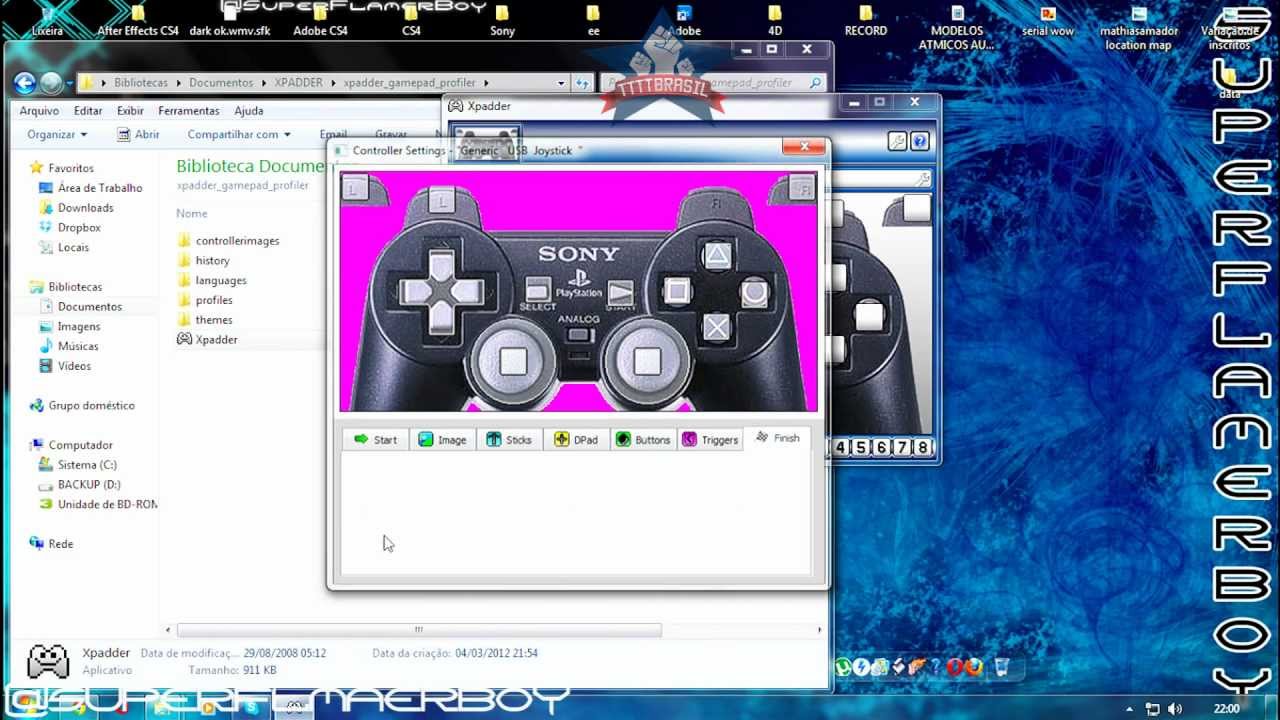Click the horizontal scrollbar in the Explorer file list
Image resolution: width=1280 pixels, height=720 pixels.
[x=419, y=630]
